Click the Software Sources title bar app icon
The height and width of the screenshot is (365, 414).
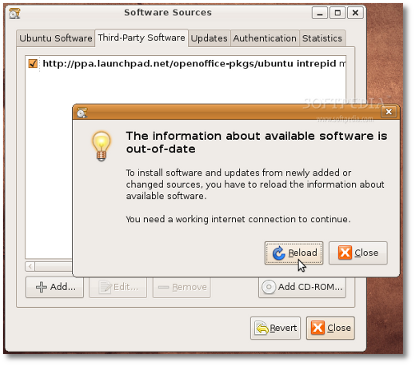pos(15,14)
